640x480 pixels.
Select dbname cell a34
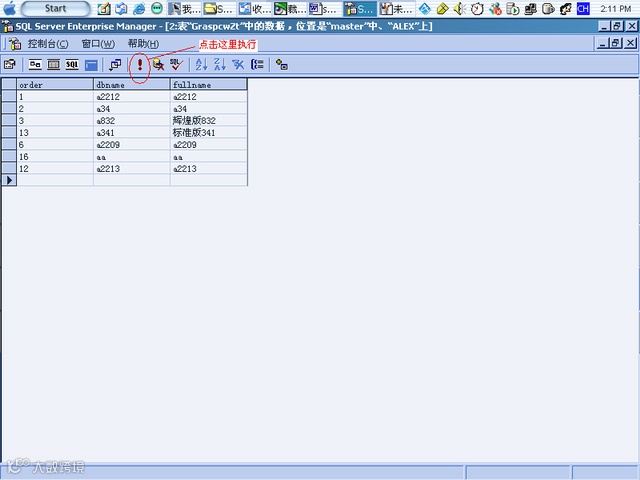(131, 109)
